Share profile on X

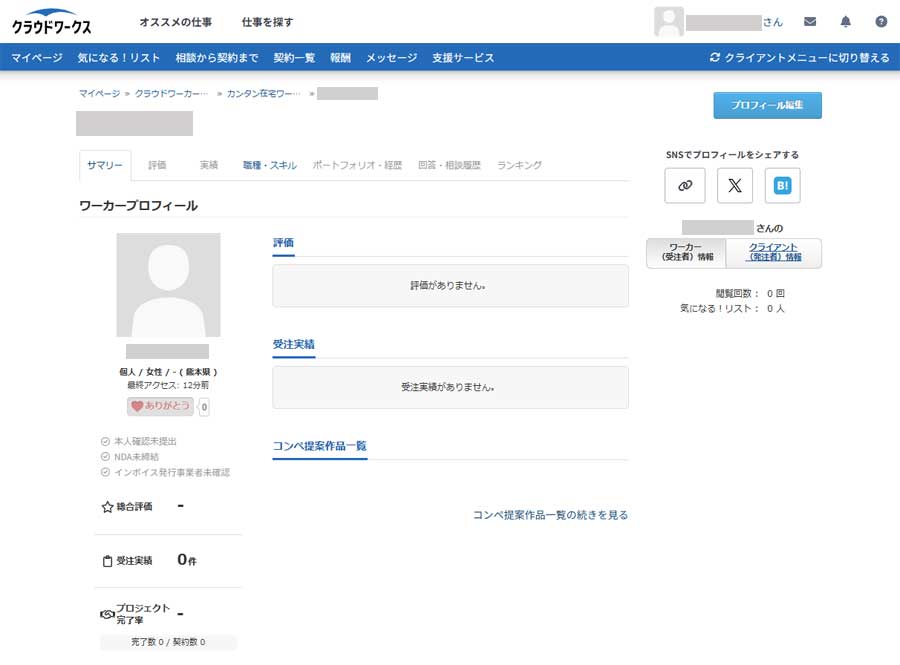(x=735, y=186)
